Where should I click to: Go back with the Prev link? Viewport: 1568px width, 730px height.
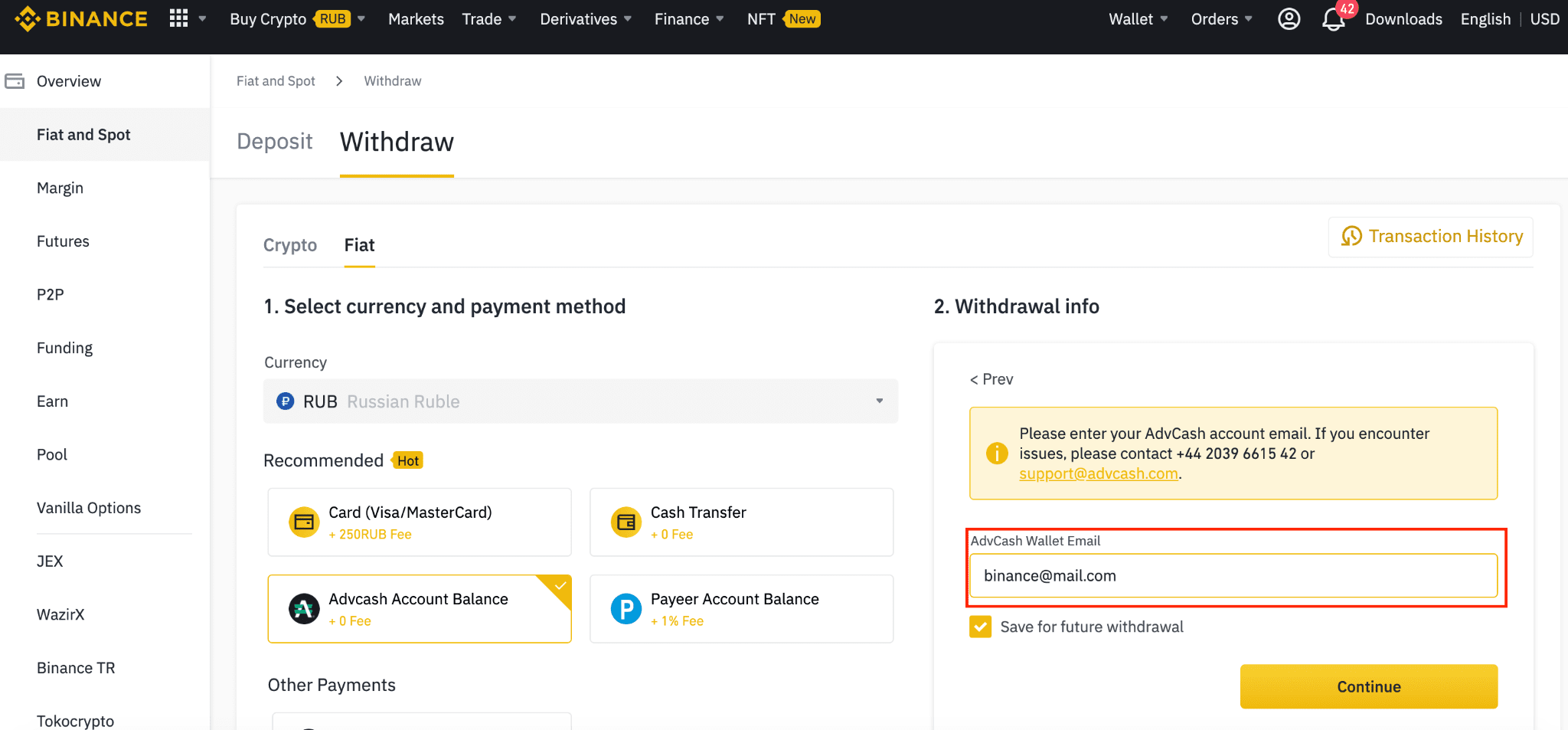click(991, 379)
